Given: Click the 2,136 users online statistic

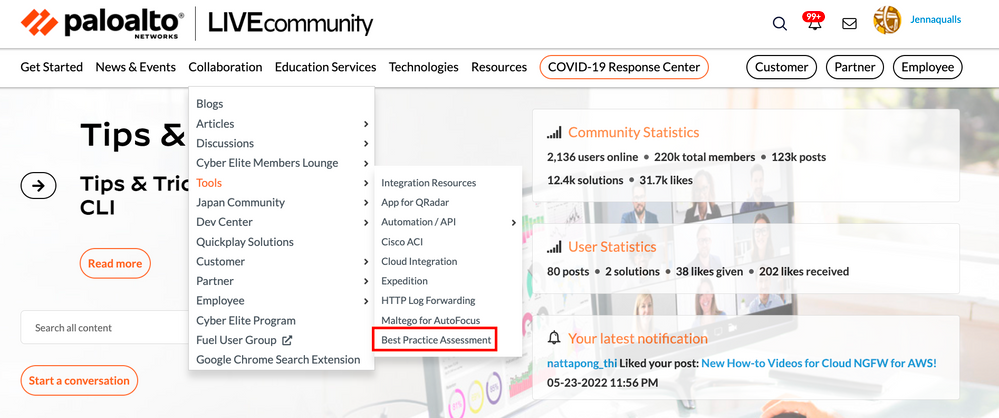Looking at the screenshot, I should coord(593,157).
